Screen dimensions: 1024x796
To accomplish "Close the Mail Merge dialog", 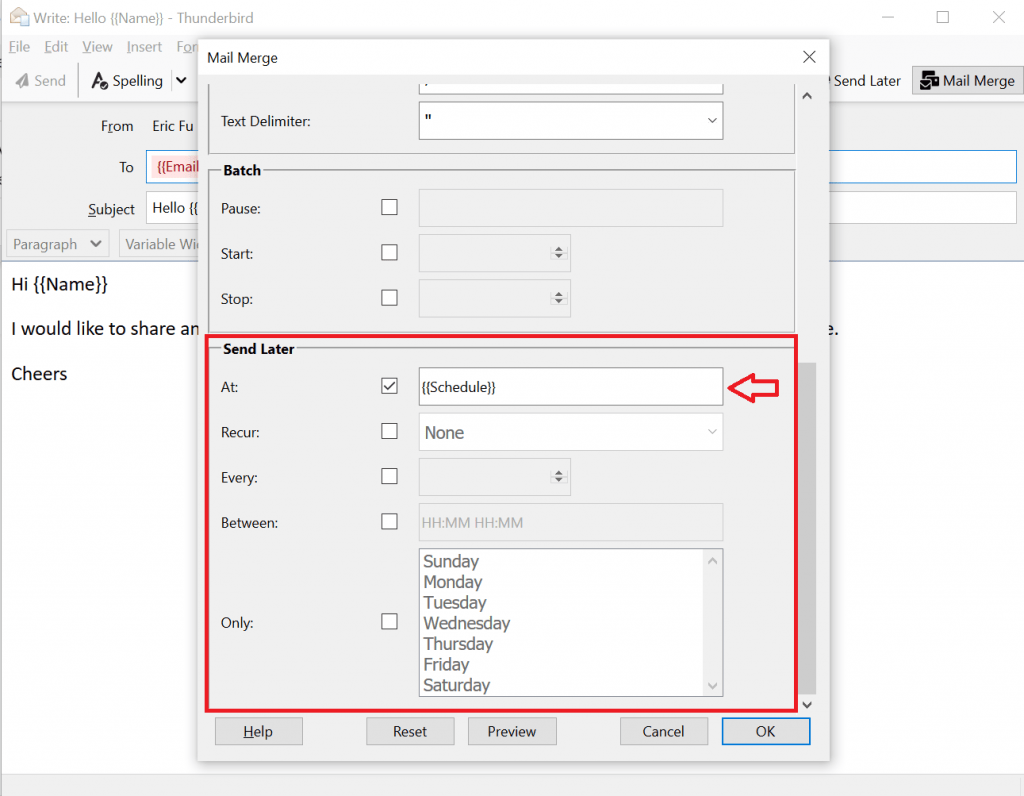I will 809,58.
